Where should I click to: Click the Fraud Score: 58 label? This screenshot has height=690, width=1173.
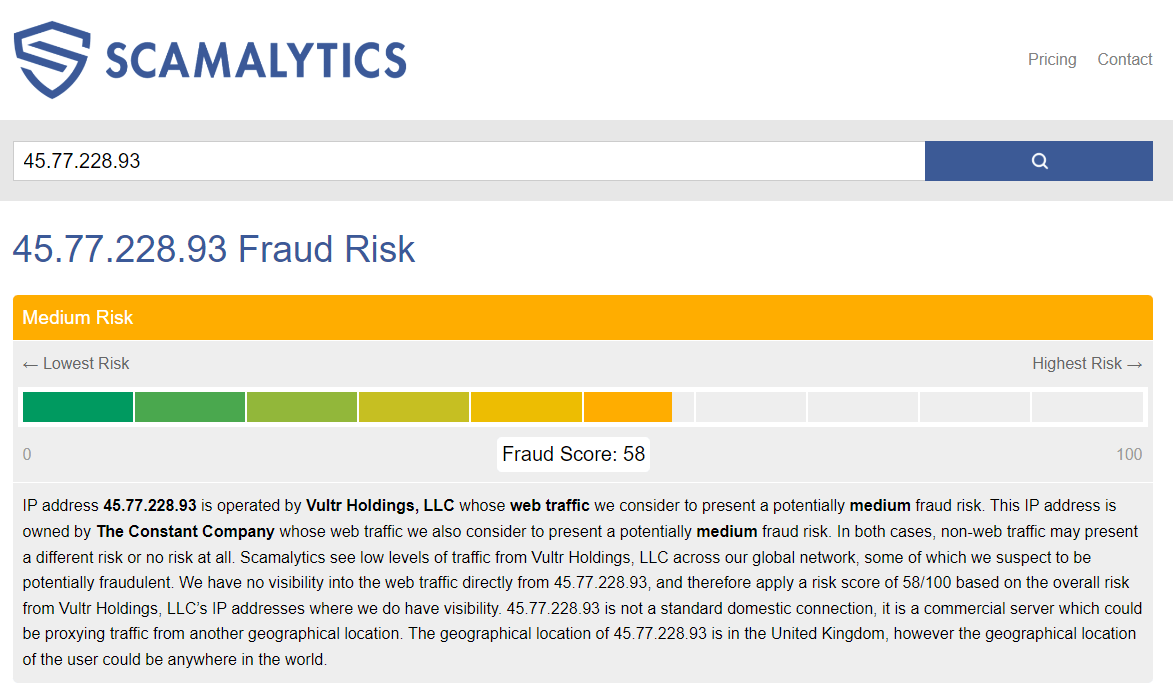tap(574, 454)
